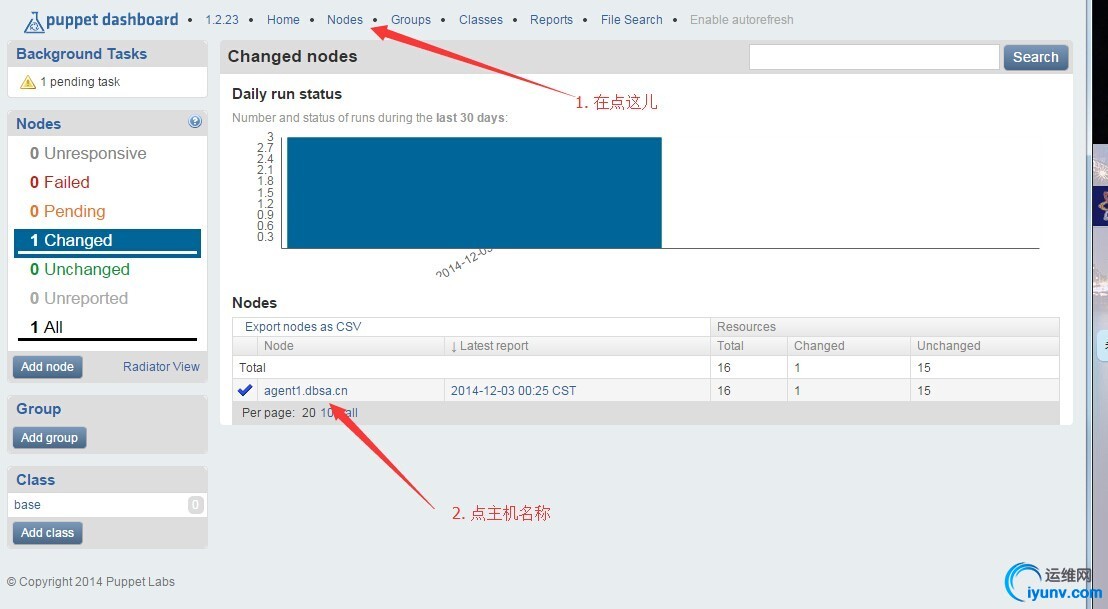This screenshot has height=609, width=1108.
Task: Show 1 All nodes
Action: pyautogui.click(x=47, y=327)
